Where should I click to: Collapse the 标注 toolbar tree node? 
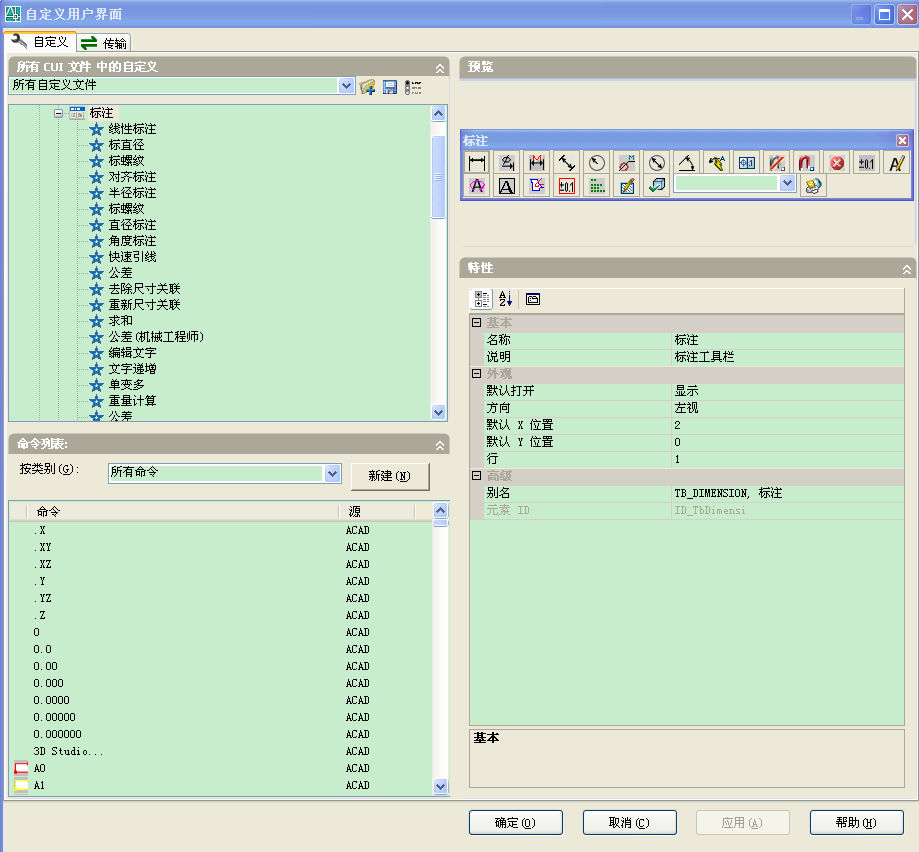58,113
